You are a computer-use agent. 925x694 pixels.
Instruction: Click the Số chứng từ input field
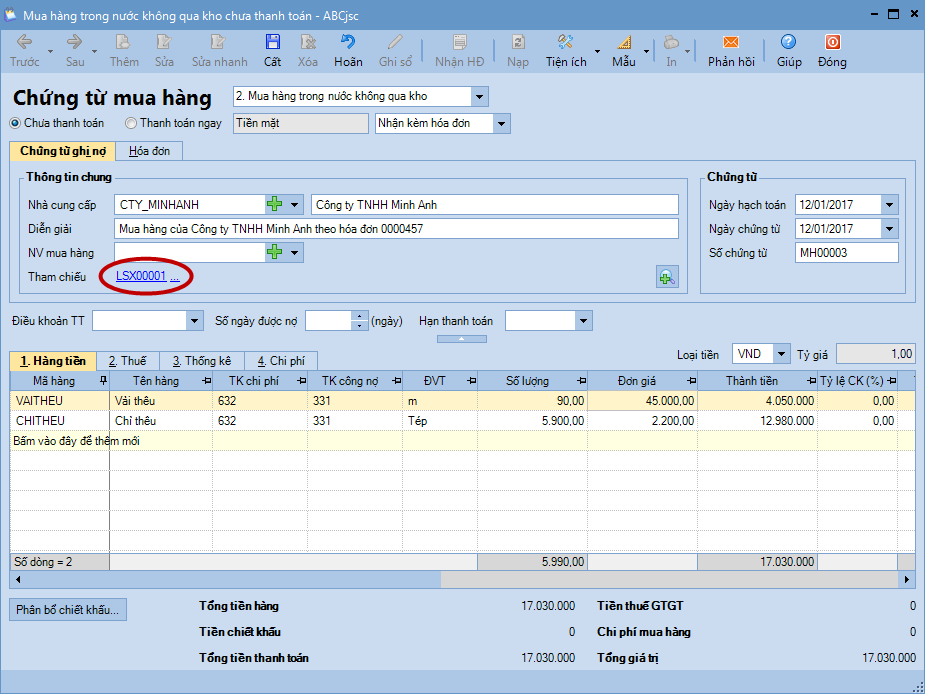click(x=846, y=253)
